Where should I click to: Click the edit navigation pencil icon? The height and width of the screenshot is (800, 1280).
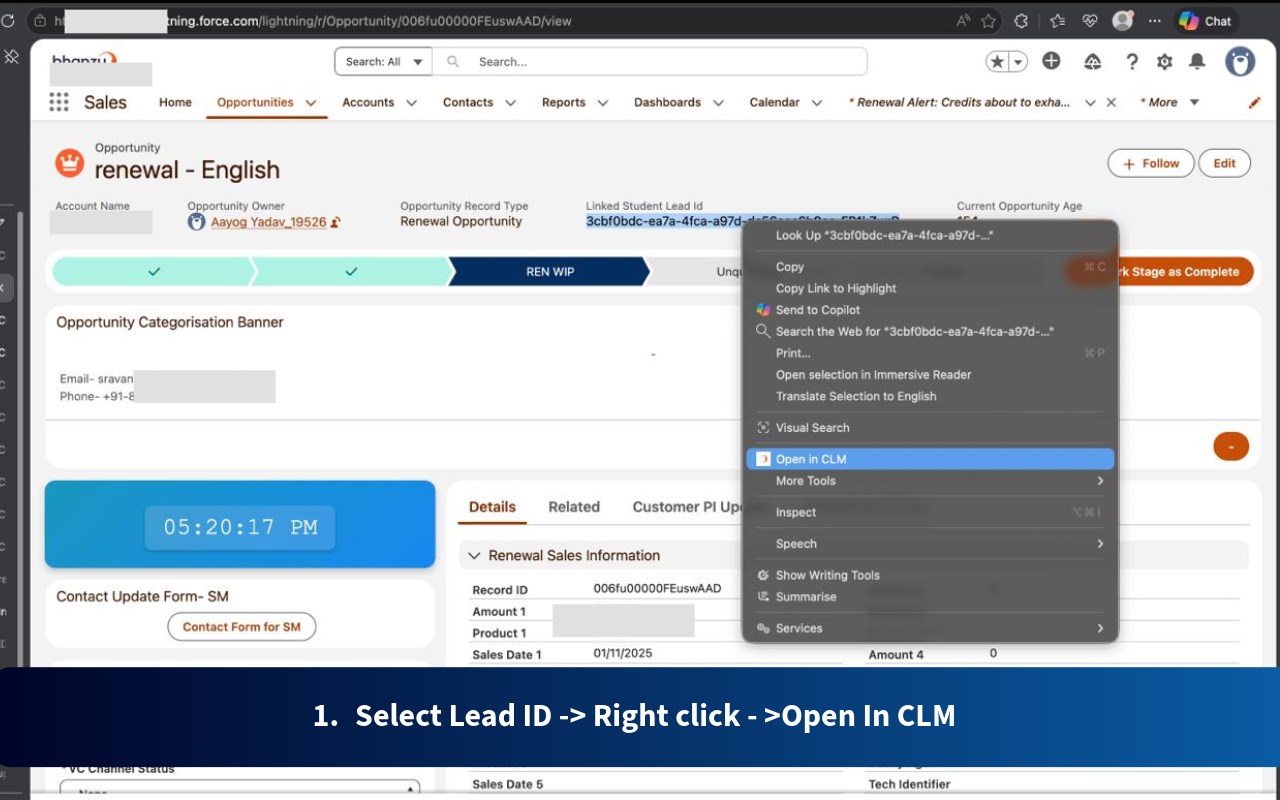tap(1255, 102)
